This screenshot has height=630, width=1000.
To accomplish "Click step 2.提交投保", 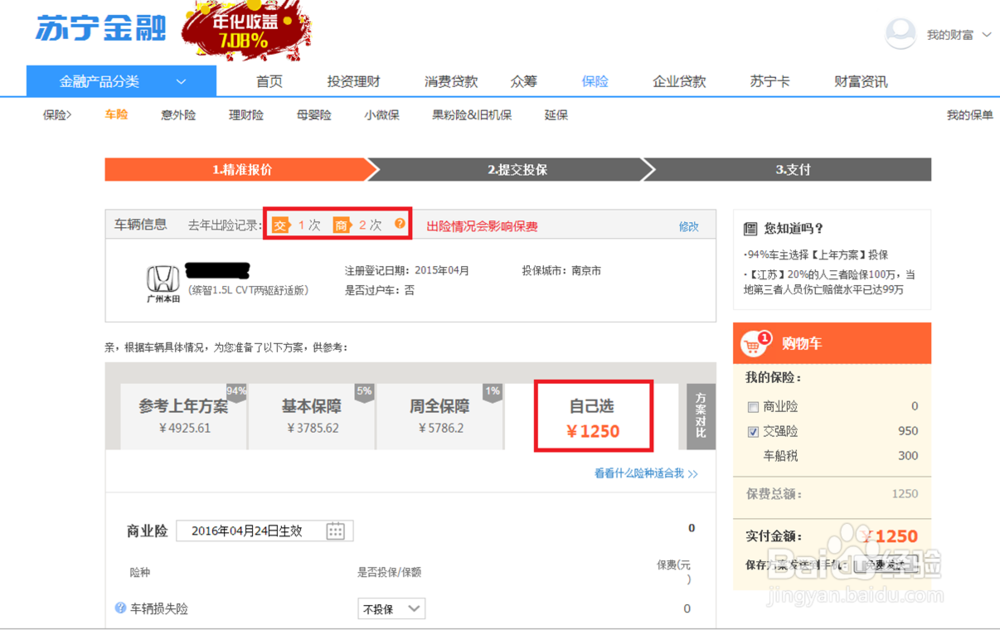I will click(517, 170).
